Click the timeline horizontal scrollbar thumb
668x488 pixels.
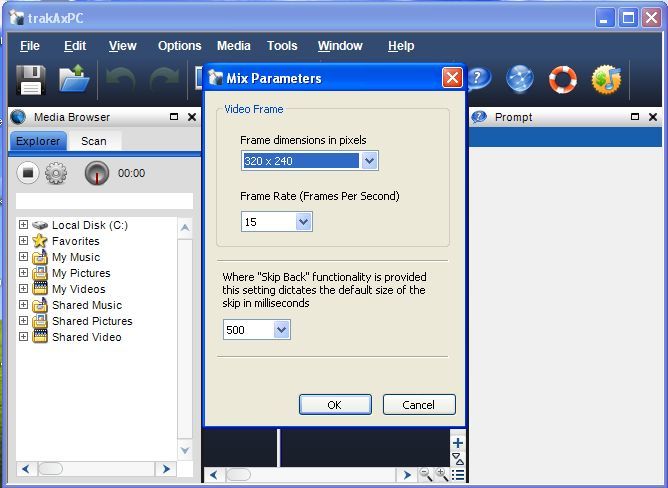238,474
